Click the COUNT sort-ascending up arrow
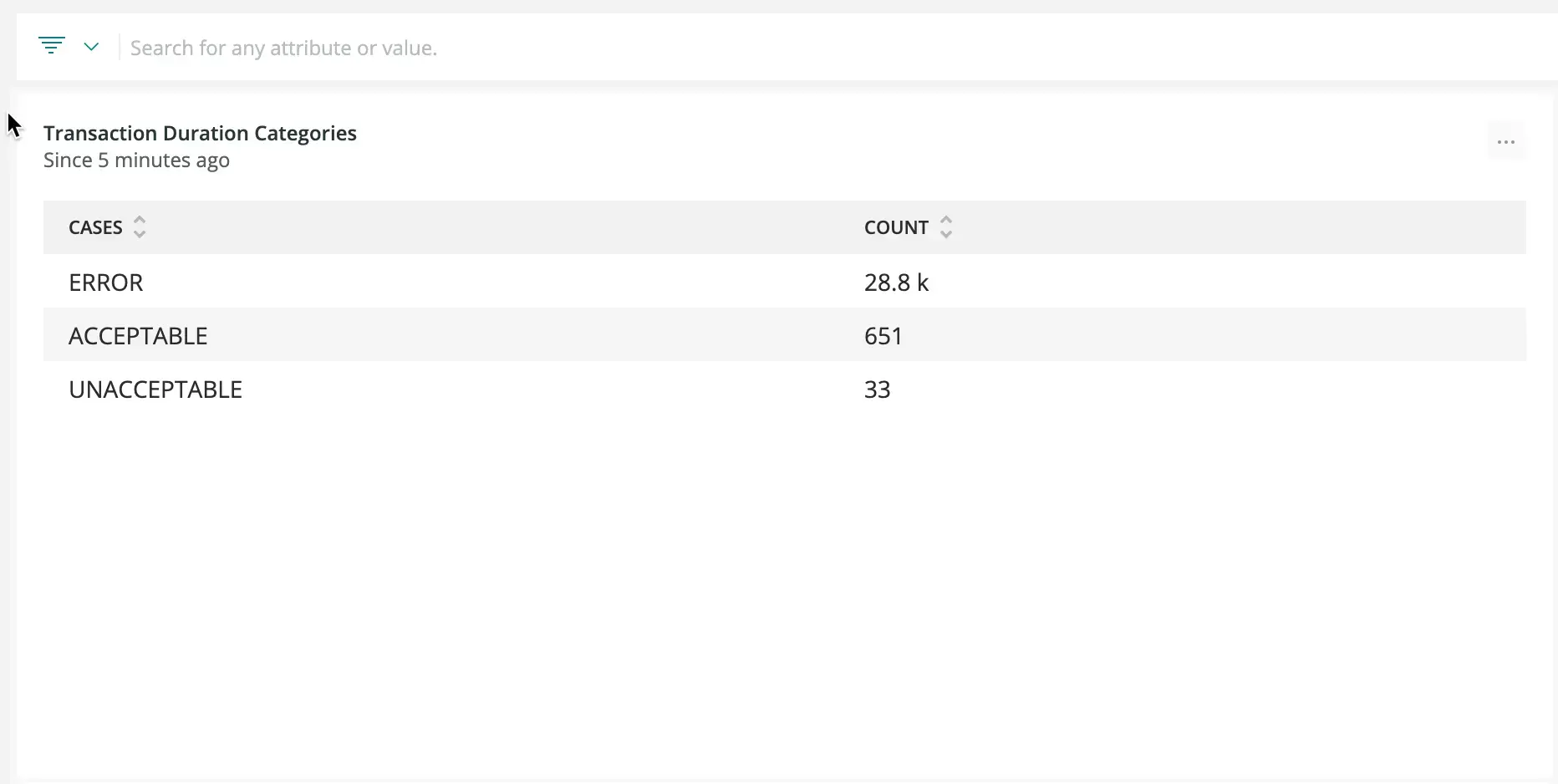Screen dimensions: 1558x784 coord(945,220)
